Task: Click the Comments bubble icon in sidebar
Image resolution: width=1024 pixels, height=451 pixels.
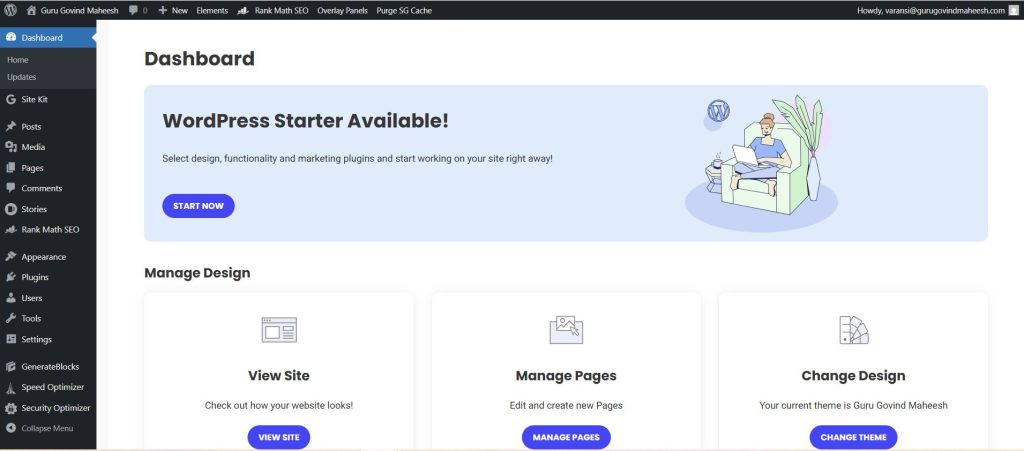Action: tap(10, 188)
